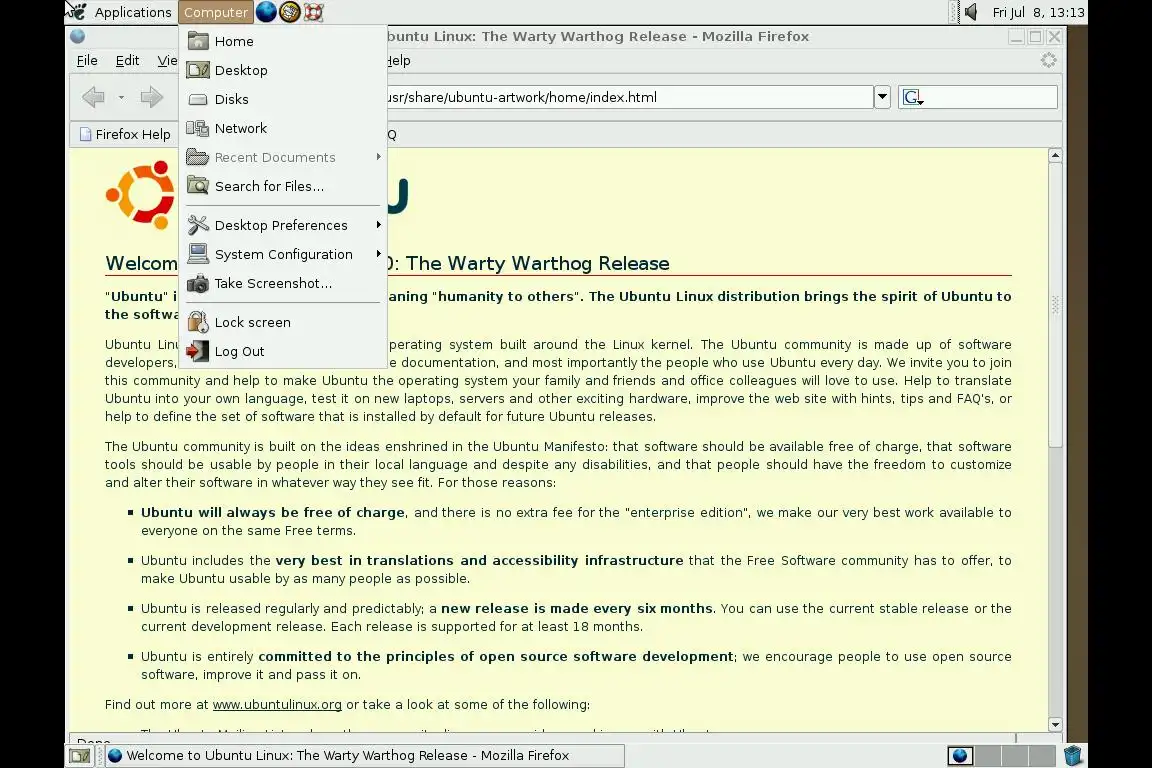Click the Disks drive icon
This screenshot has height=768, width=1152.
[x=198, y=99]
